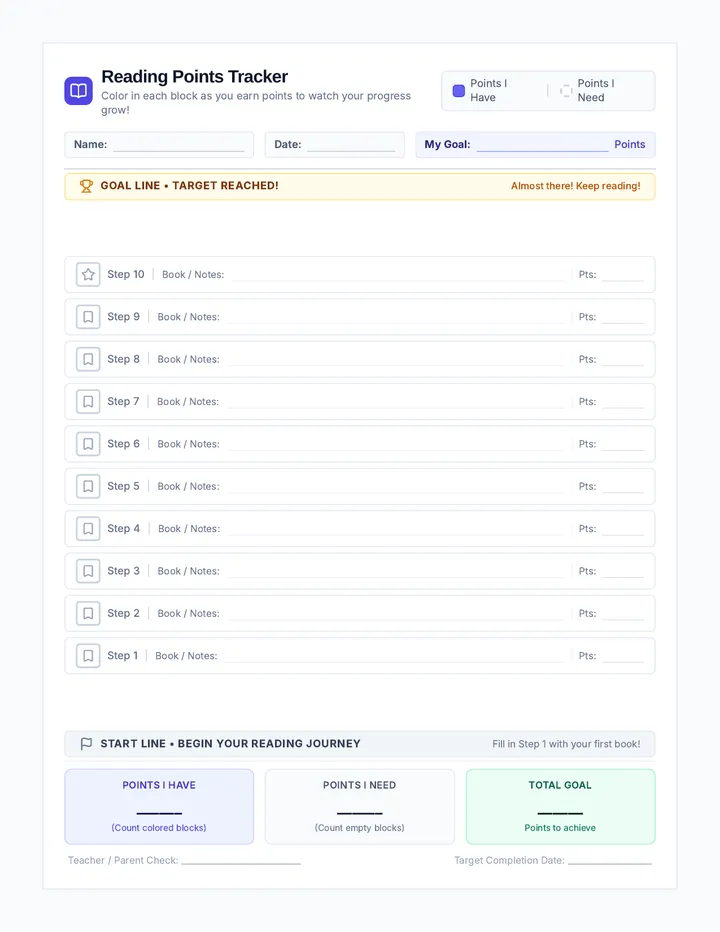This screenshot has height=932, width=720.
Task: Click the bookmark icon for Step 4
Action: (x=88, y=528)
